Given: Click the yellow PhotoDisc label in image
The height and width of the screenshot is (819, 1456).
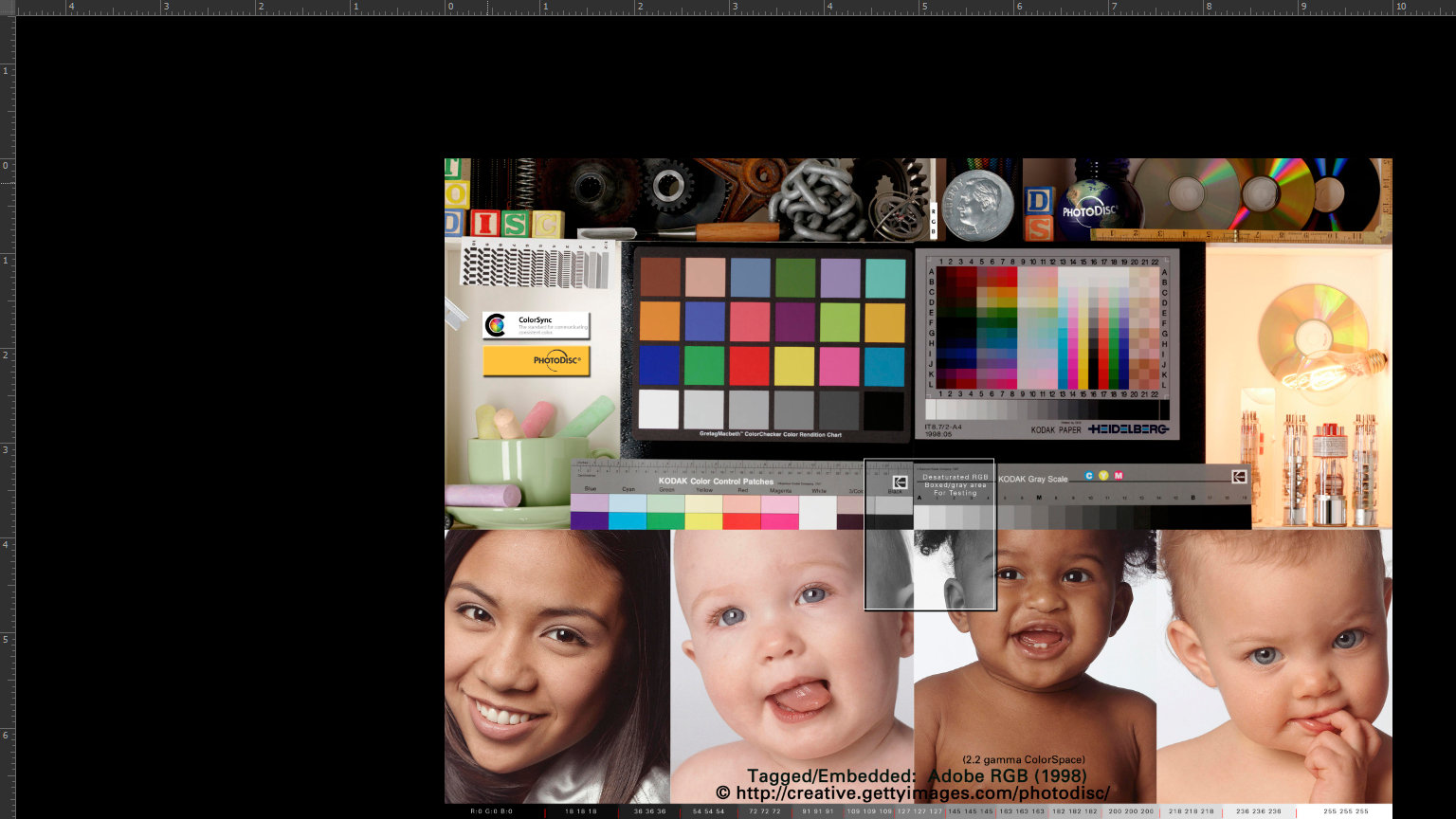Looking at the screenshot, I should (x=537, y=360).
